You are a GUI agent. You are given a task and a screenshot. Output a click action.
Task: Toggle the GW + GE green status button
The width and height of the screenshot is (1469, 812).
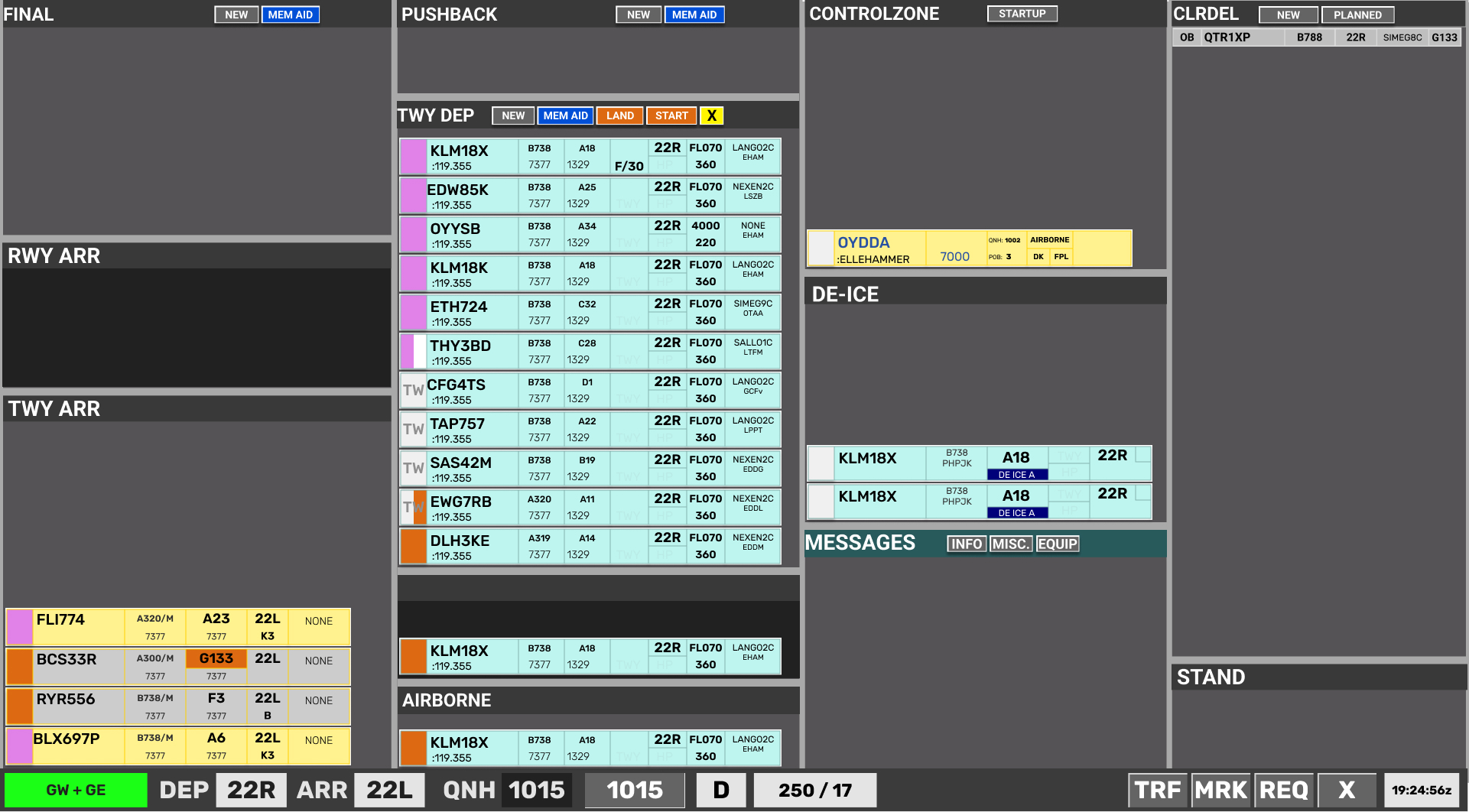tap(76, 790)
